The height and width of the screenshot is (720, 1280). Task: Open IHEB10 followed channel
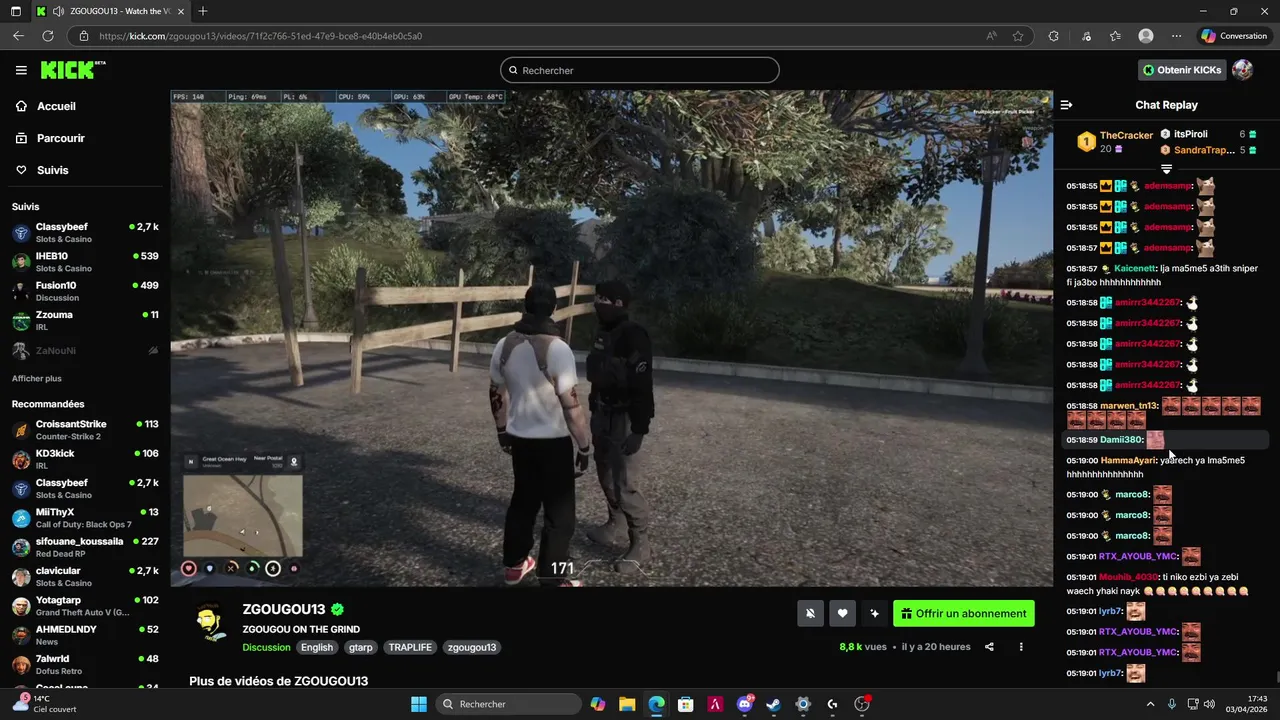85,262
